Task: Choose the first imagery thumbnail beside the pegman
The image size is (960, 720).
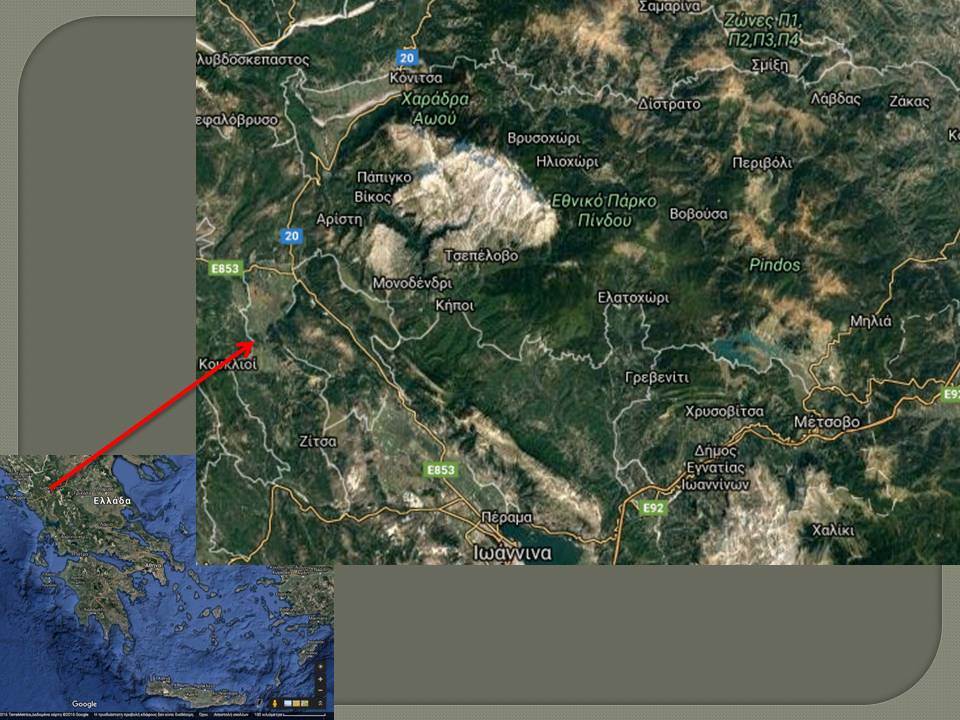Action: coord(288,703)
